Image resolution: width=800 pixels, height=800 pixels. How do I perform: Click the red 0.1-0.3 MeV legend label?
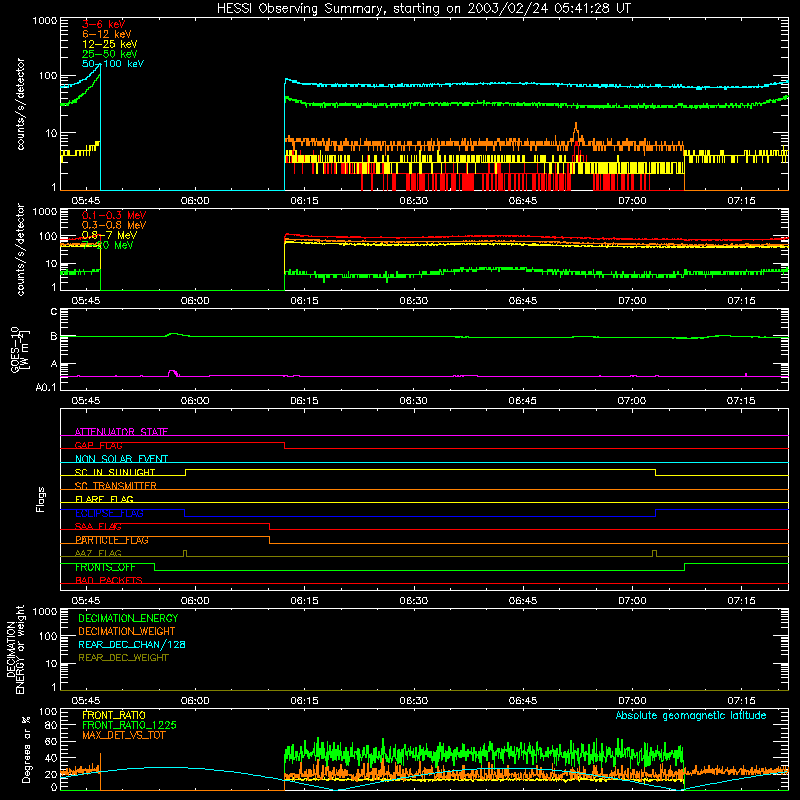point(114,215)
